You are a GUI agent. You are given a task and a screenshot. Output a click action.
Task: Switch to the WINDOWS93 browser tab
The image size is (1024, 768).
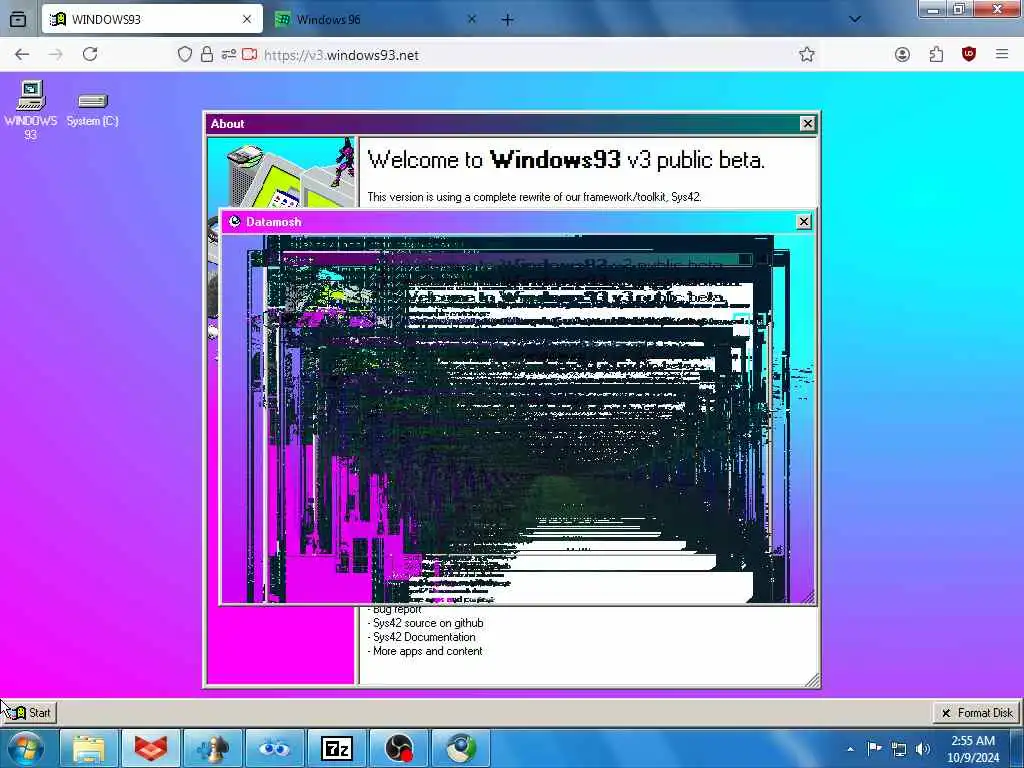[152, 19]
